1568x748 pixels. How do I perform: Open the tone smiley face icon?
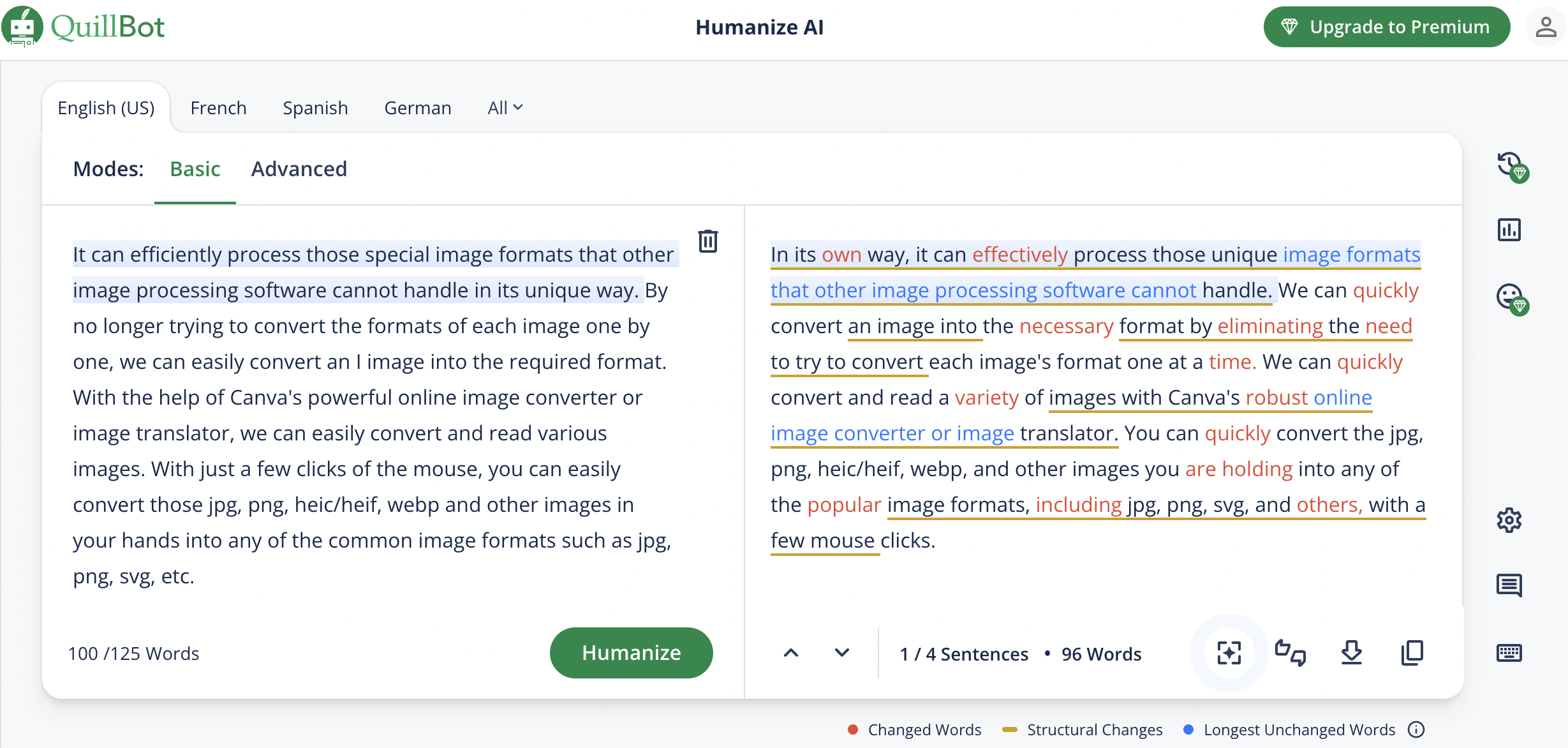pos(1512,299)
